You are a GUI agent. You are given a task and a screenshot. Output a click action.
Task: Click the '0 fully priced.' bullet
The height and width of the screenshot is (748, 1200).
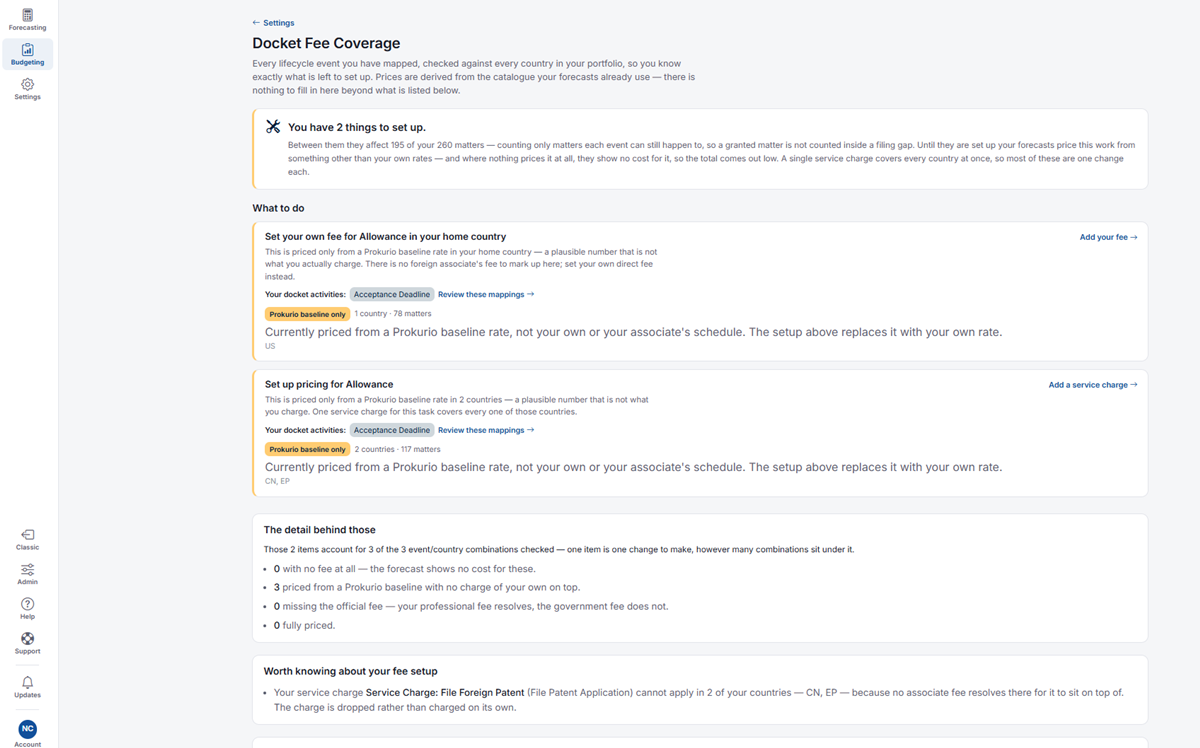click(305, 625)
